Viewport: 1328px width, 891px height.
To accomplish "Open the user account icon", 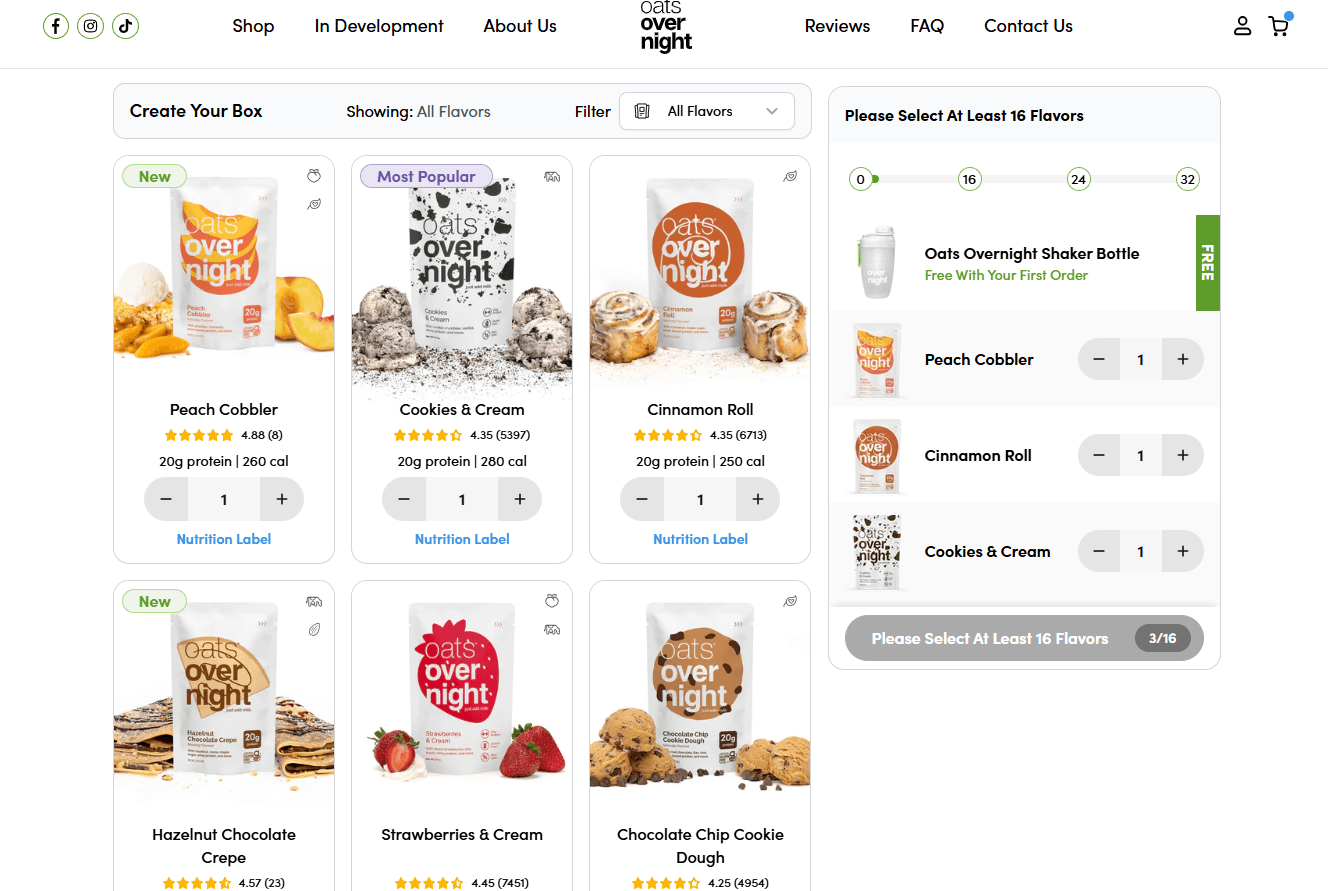I will point(1242,26).
